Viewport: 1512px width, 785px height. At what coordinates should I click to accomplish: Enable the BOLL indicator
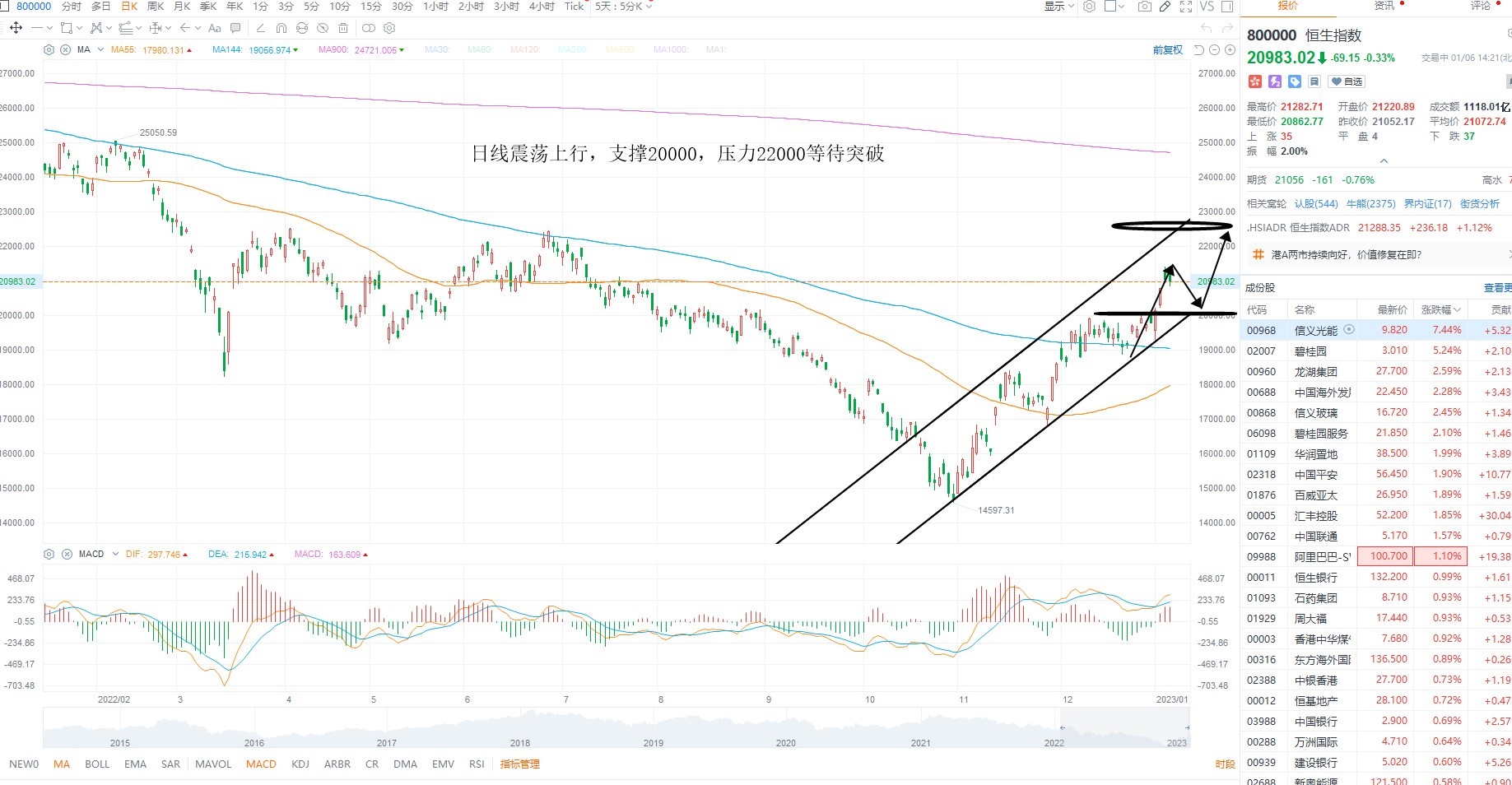pyautogui.click(x=97, y=764)
